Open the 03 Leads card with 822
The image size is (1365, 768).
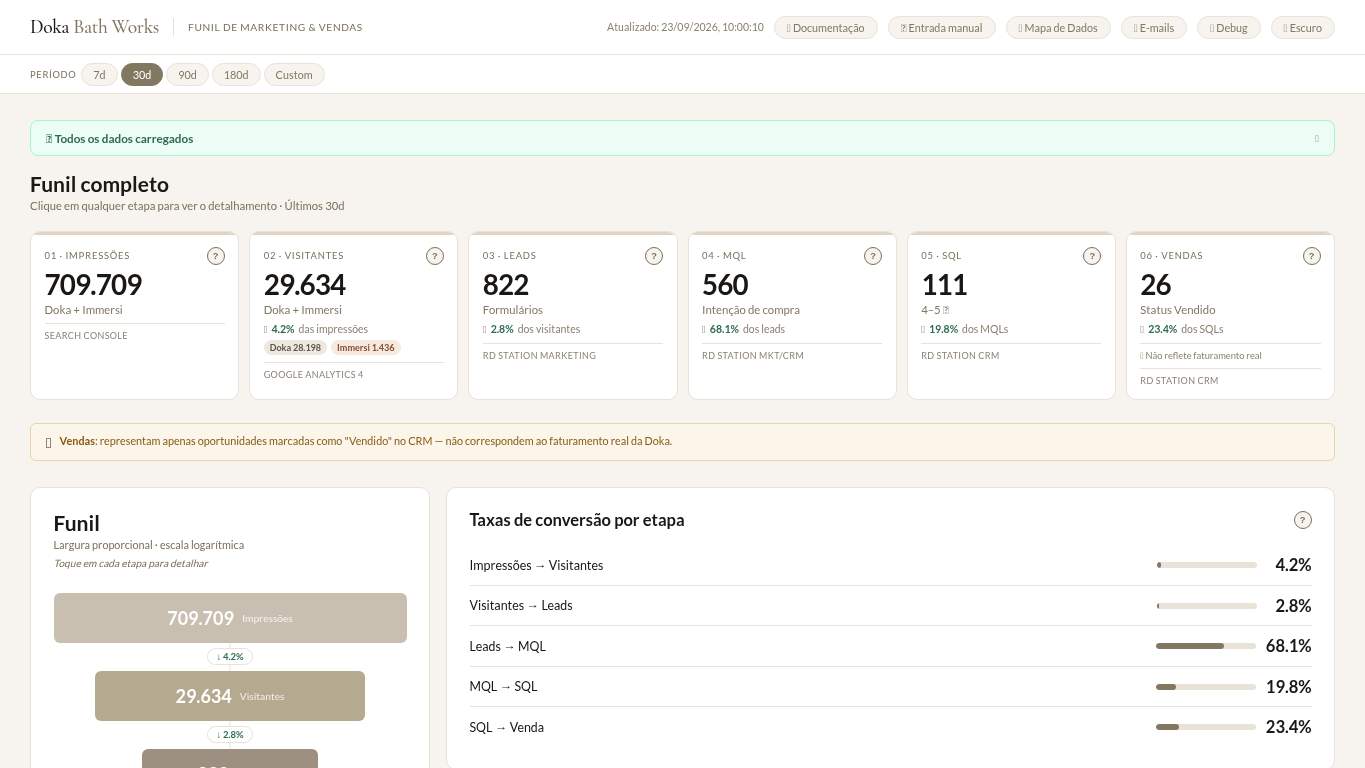click(x=572, y=316)
